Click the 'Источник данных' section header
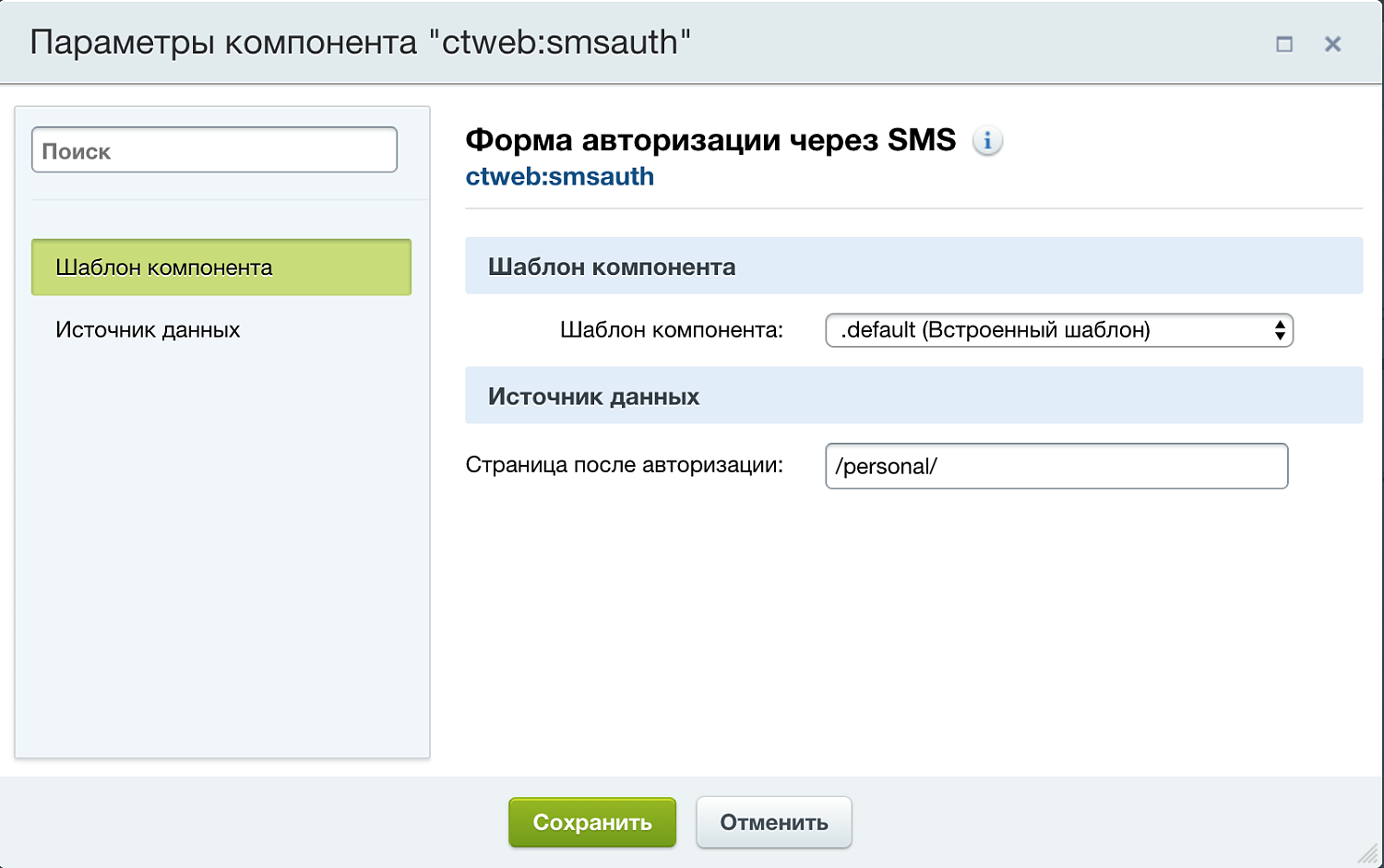 point(593,396)
